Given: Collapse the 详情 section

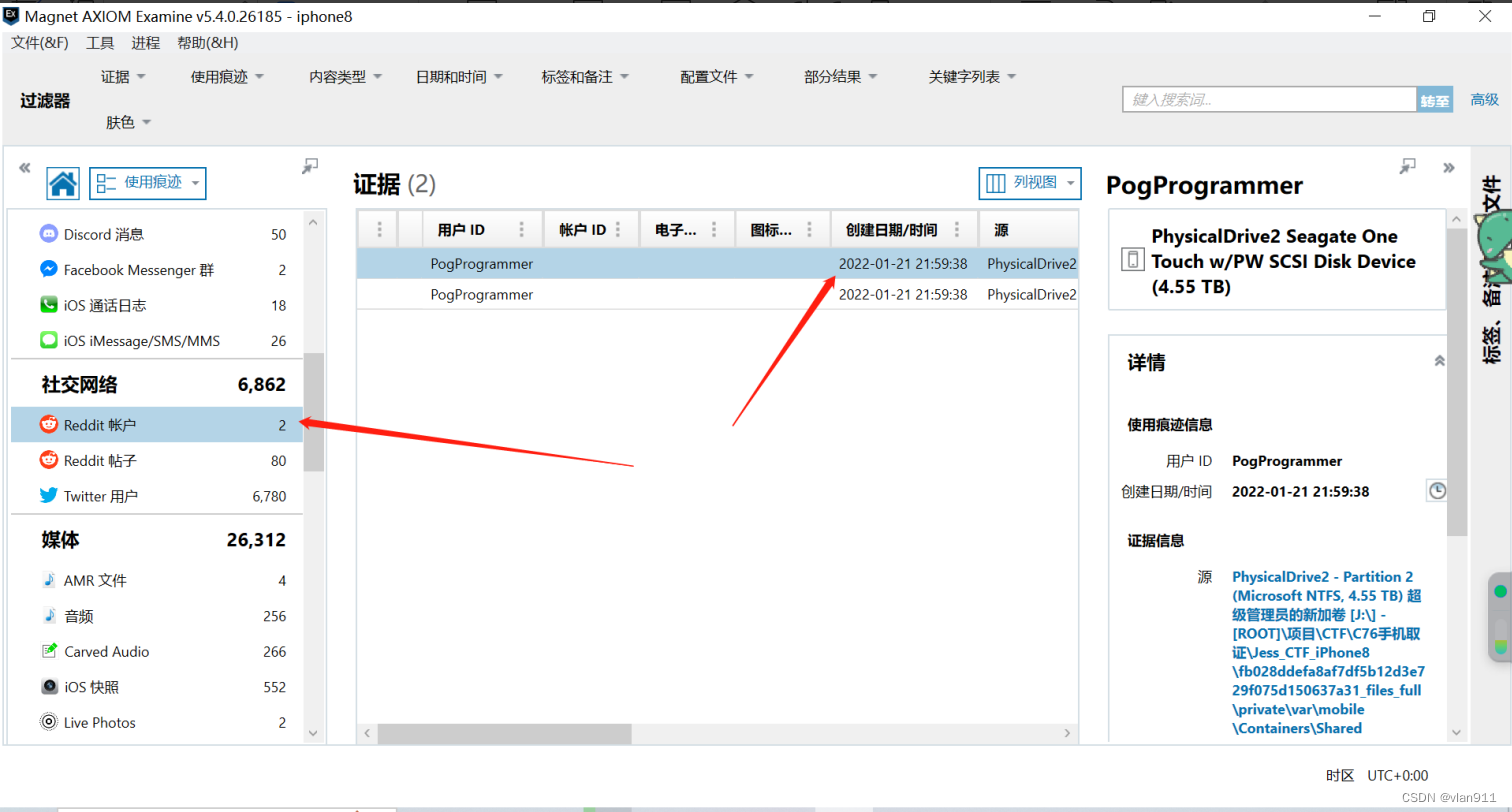Looking at the screenshot, I should click(1439, 361).
